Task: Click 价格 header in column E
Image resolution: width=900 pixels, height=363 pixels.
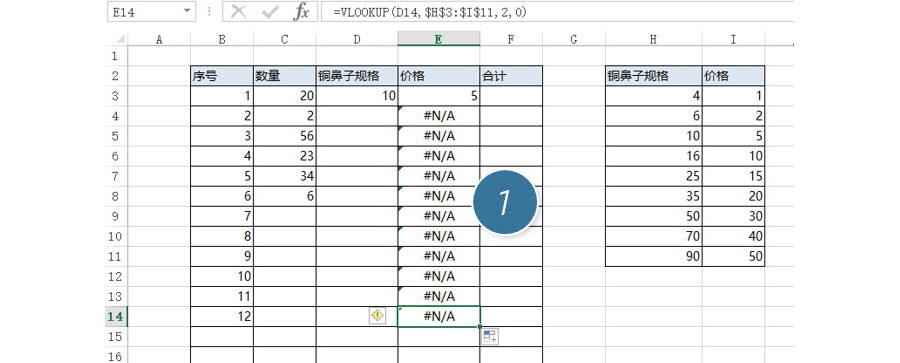Action: click(439, 76)
